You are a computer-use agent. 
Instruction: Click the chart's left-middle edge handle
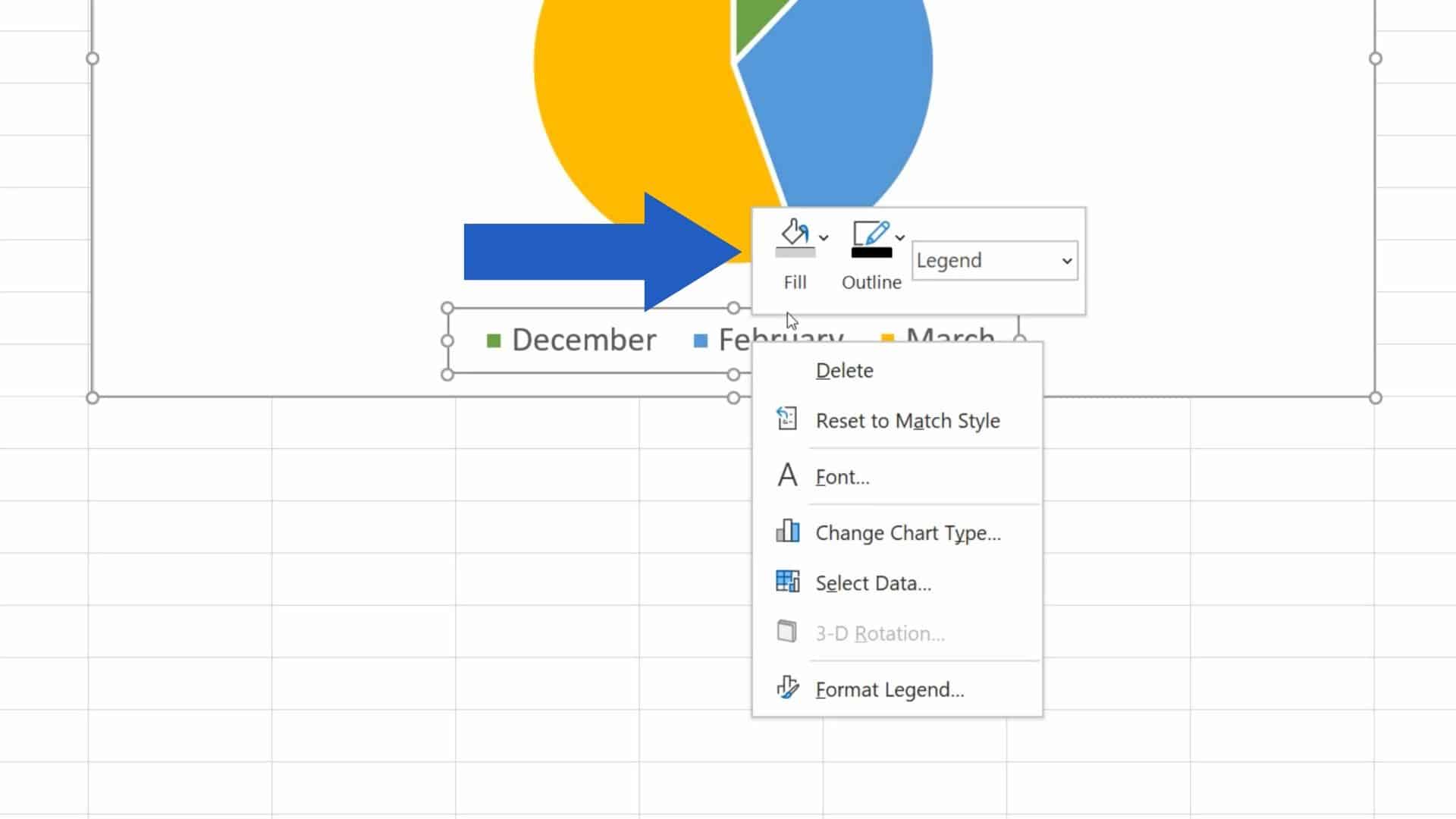pyautogui.click(x=93, y=58)
